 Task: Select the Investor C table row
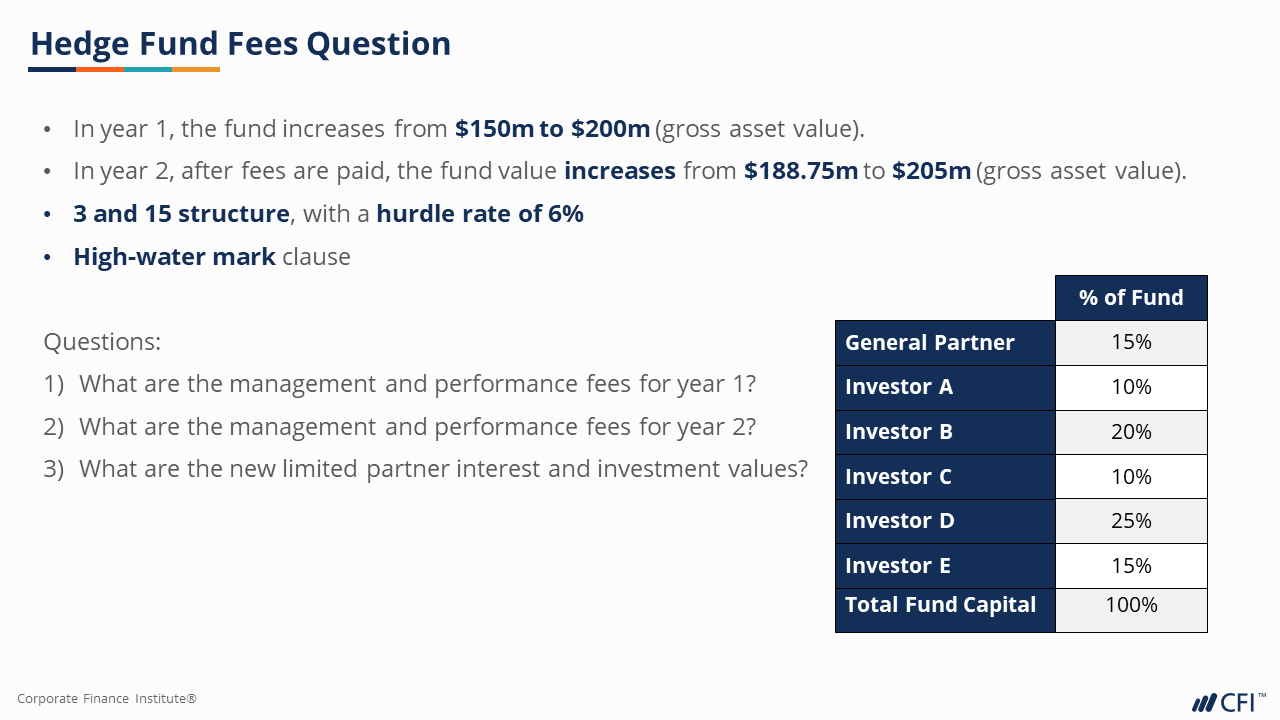(1021, 477)
